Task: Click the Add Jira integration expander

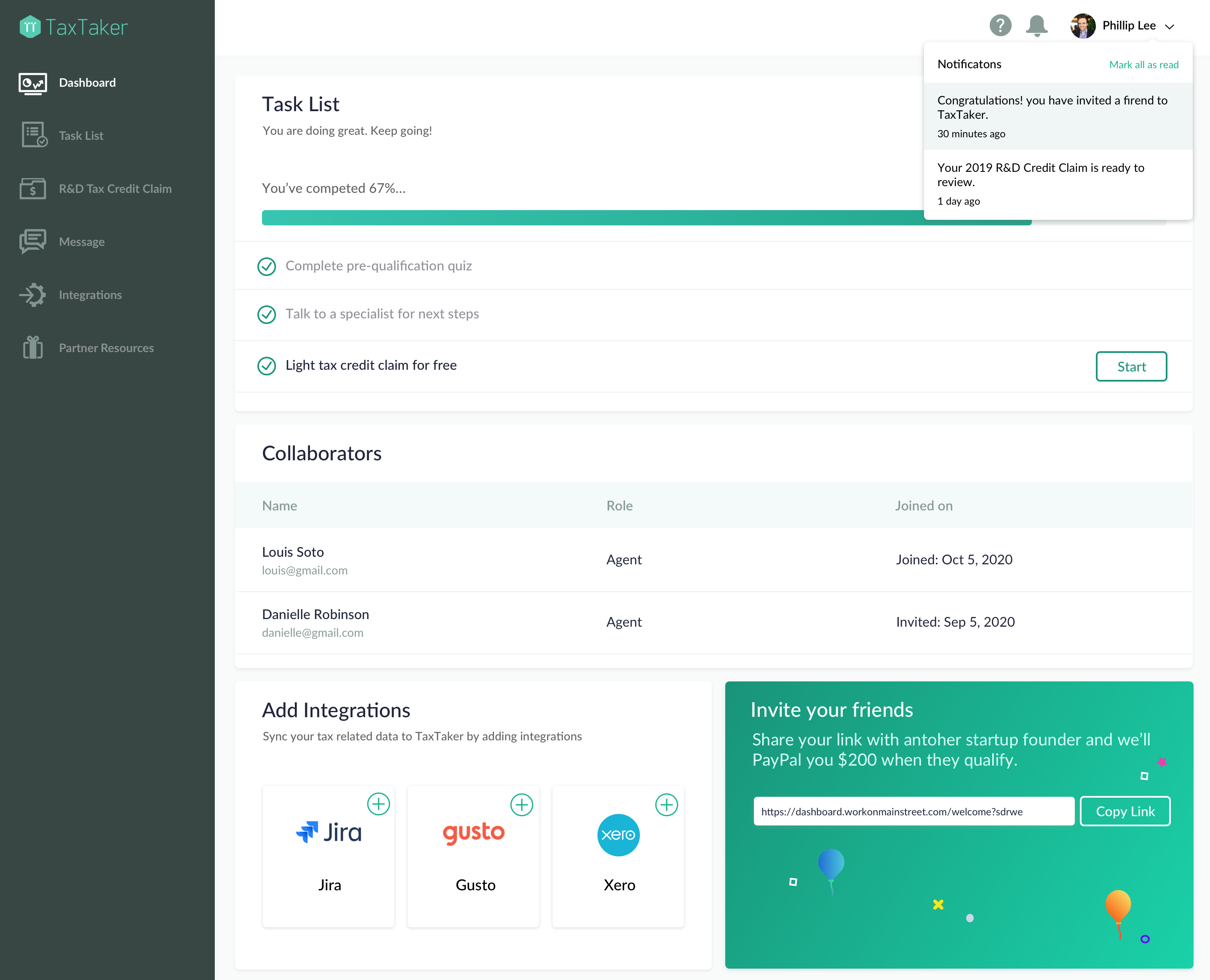Action: 379,804
